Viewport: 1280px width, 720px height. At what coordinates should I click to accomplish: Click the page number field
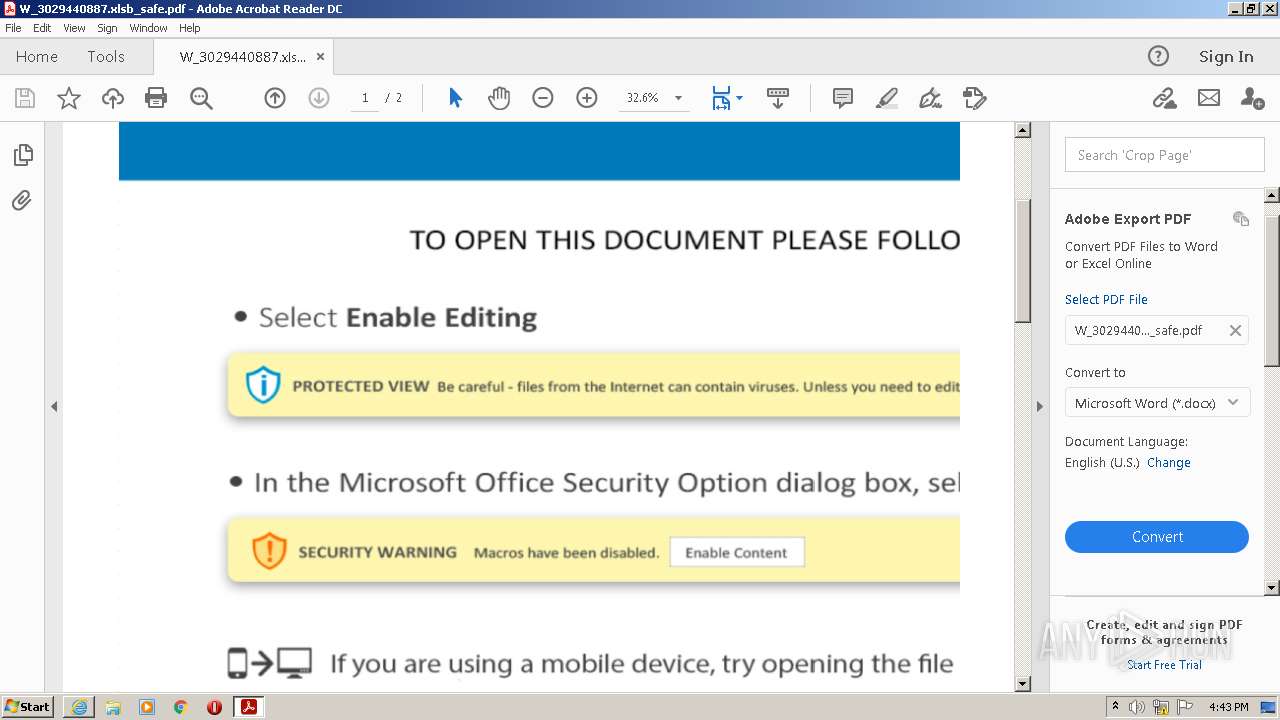click(x=365, y=98)
